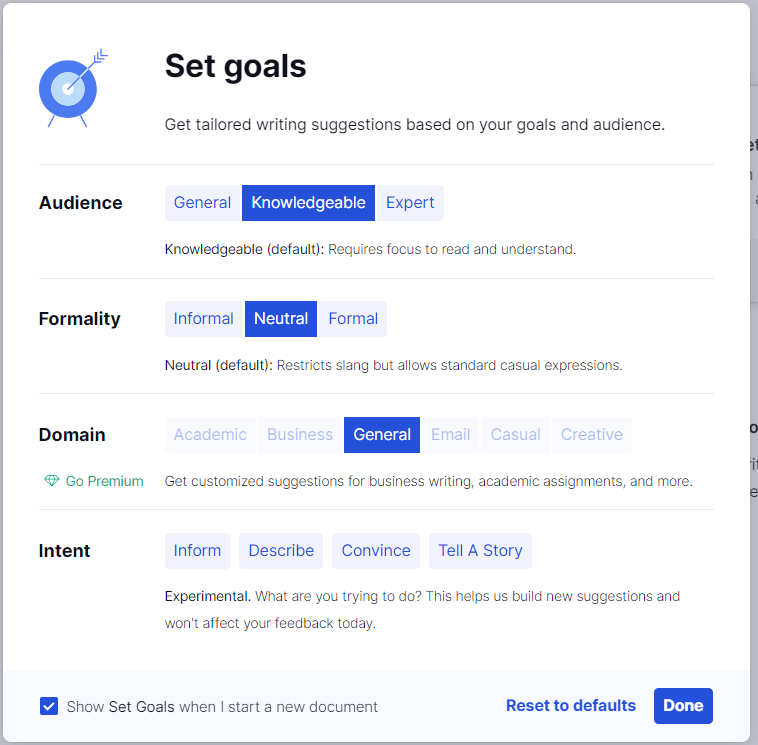This screenshot has height=745, width=758.
Task: Select the Business domain
Action: (300, 435)
